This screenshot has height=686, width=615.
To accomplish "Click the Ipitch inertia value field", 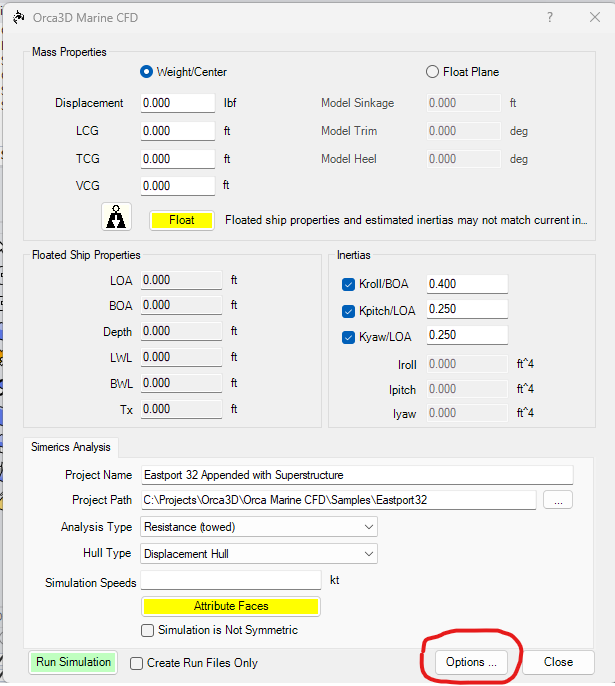I will (467, 389).
